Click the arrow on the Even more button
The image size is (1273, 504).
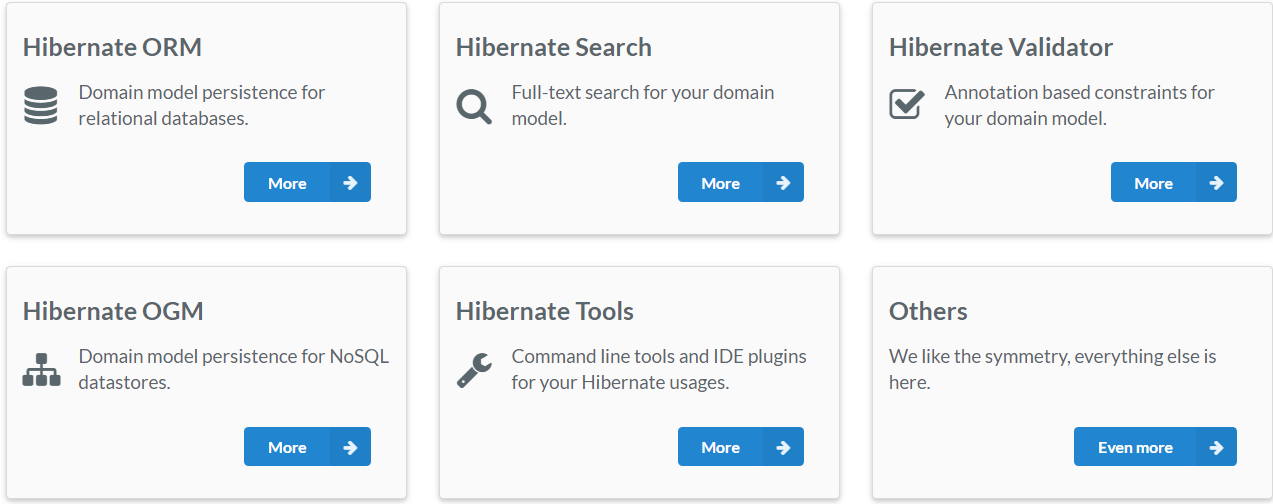tap(1216, 447)
